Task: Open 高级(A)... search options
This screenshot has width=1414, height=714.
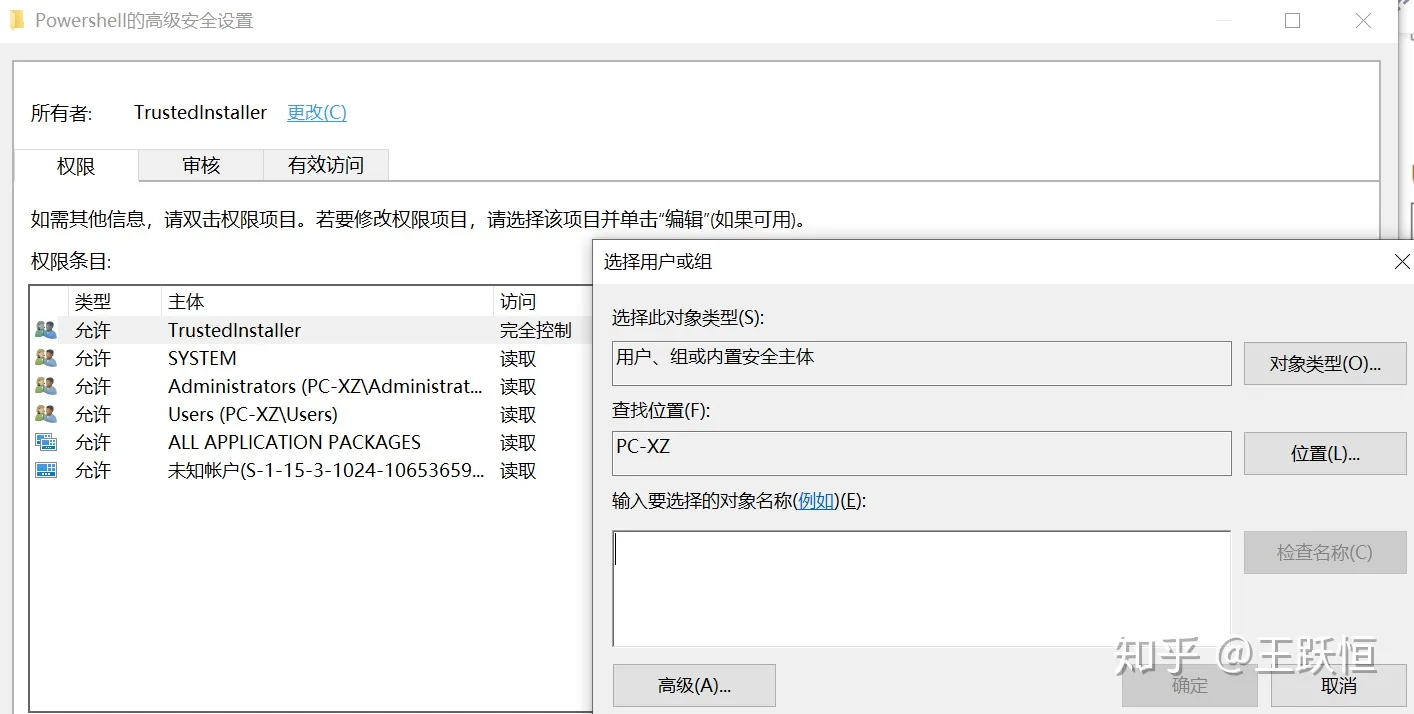Action: (694, 685)
